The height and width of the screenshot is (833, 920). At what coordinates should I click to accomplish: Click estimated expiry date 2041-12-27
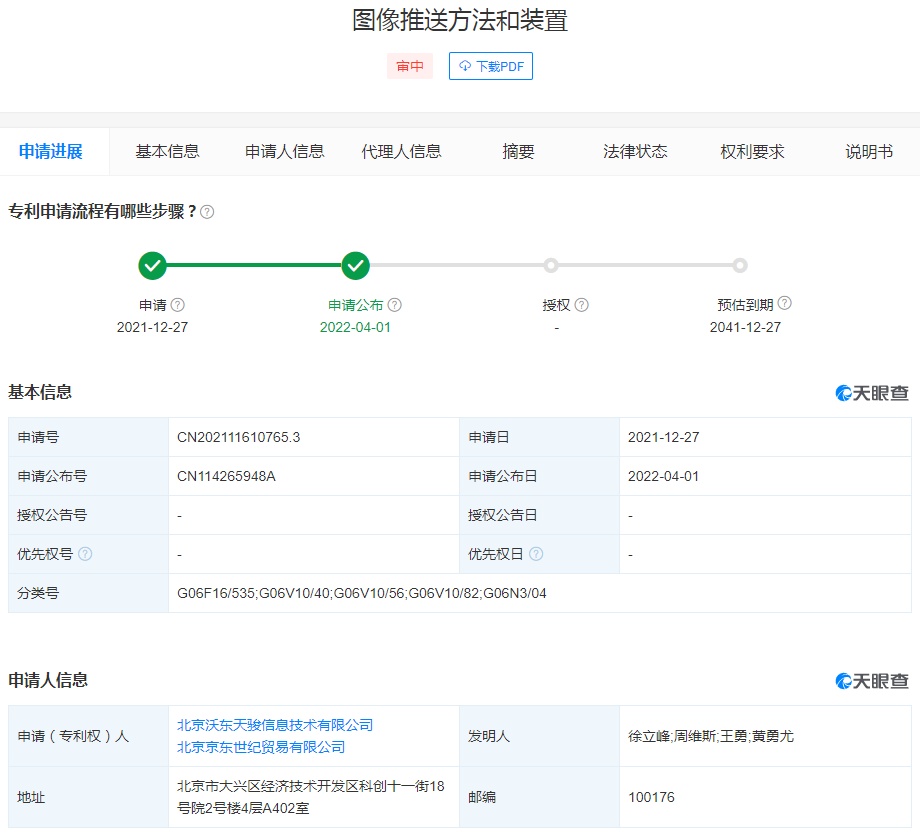click(x=745, y=327)
